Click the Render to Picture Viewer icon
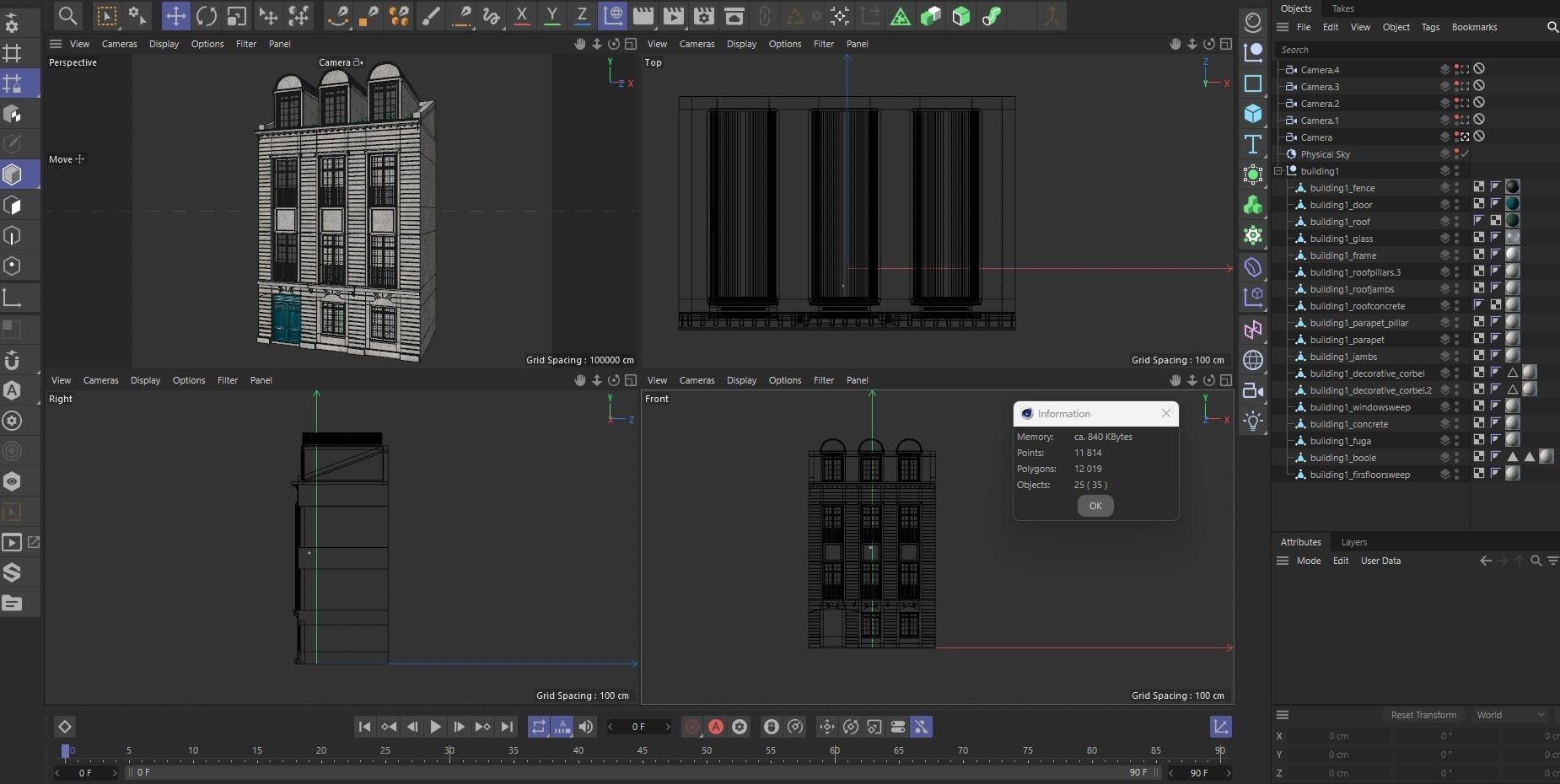Screen dimensions: 1560x784 [674, 15]
